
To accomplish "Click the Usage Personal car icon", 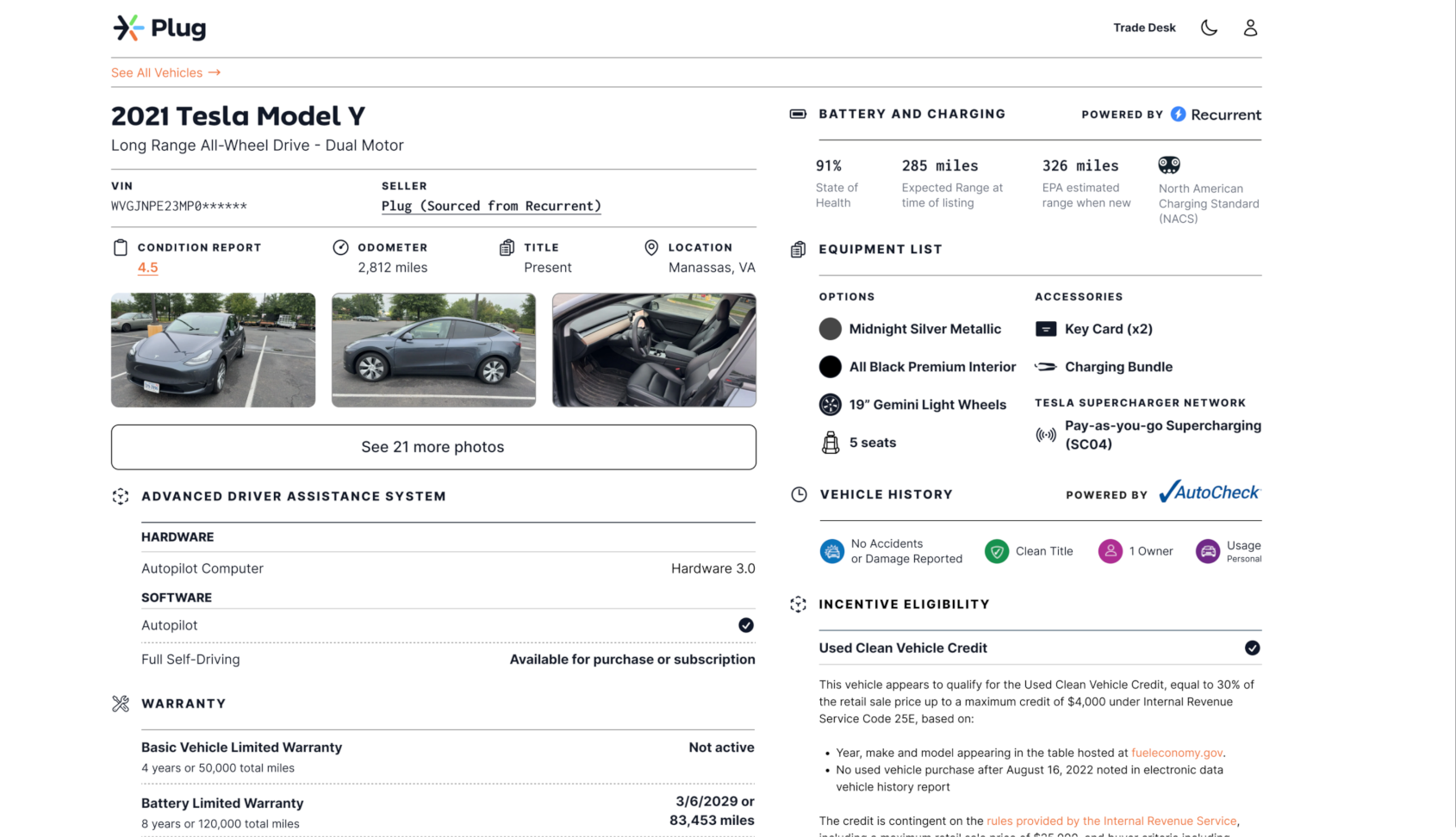I will [x=1208, y=551].
